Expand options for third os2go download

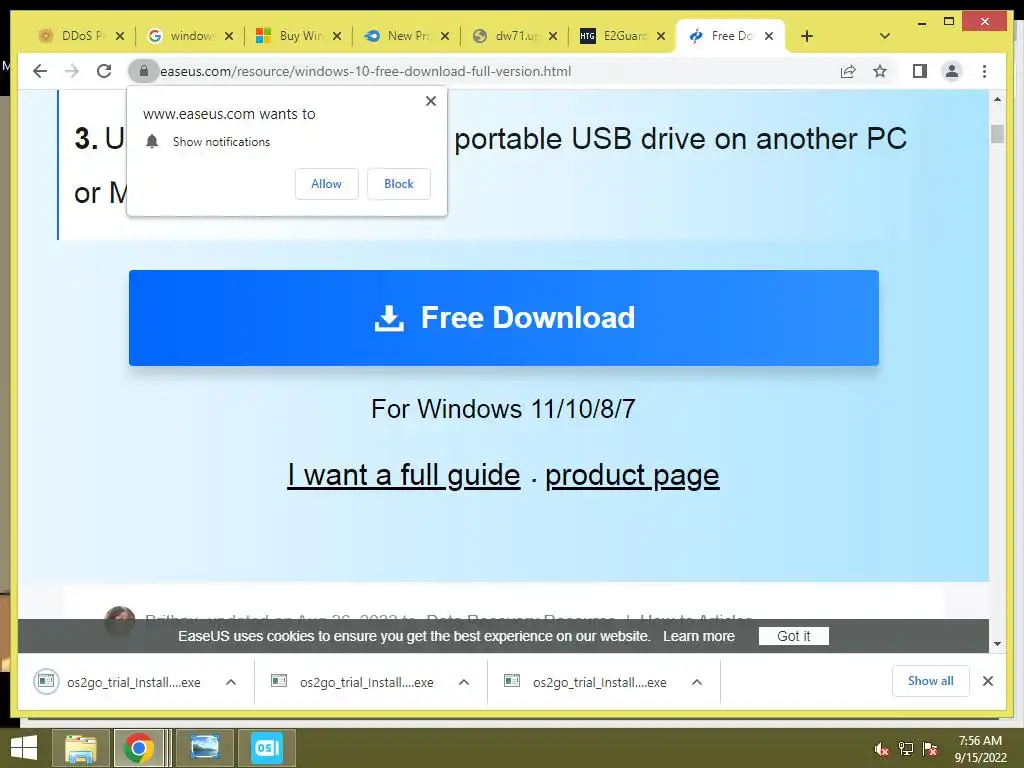(697, 682)
